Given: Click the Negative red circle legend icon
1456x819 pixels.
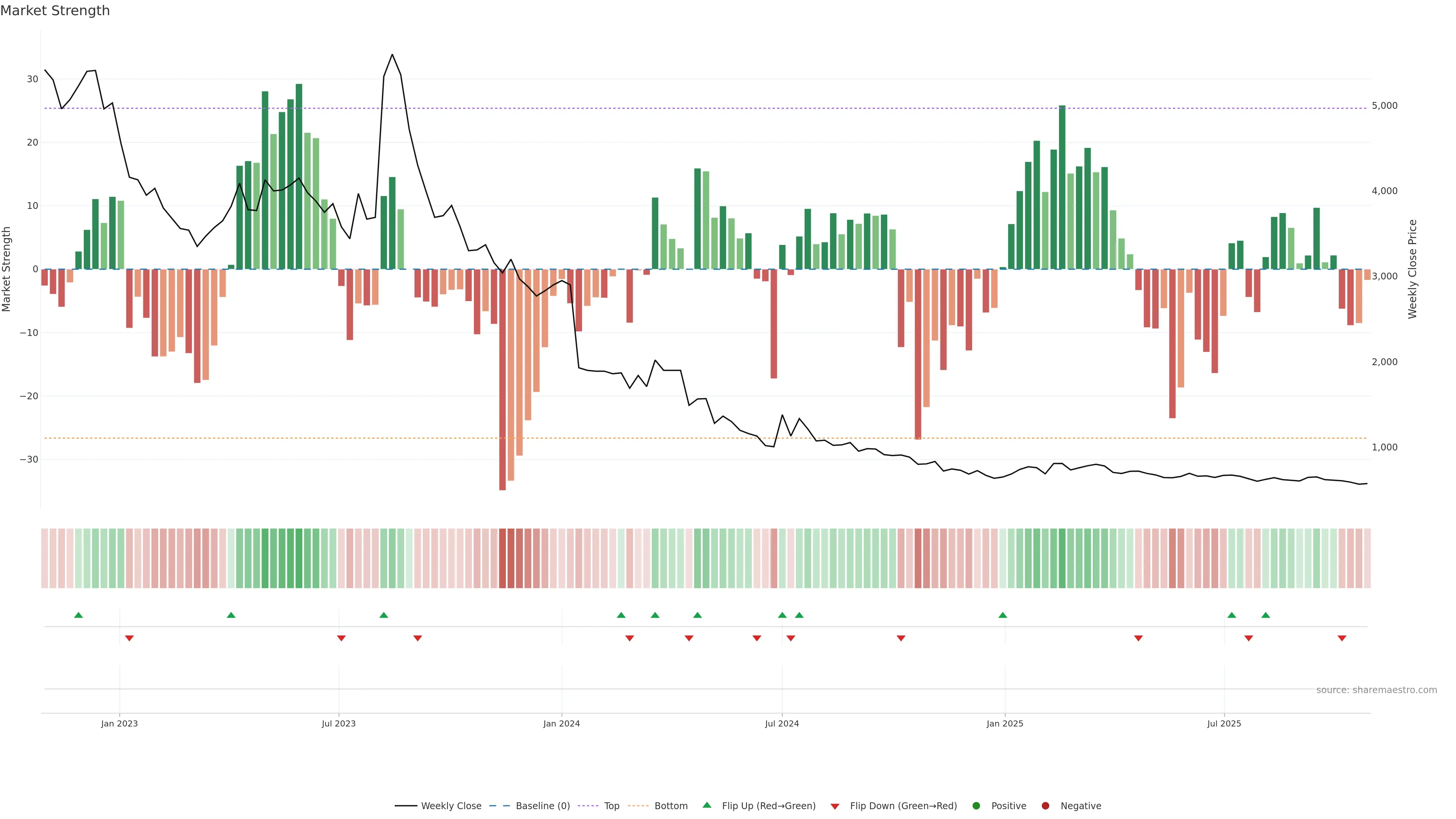Looking at the screenshot, I should click(1045, 806).
